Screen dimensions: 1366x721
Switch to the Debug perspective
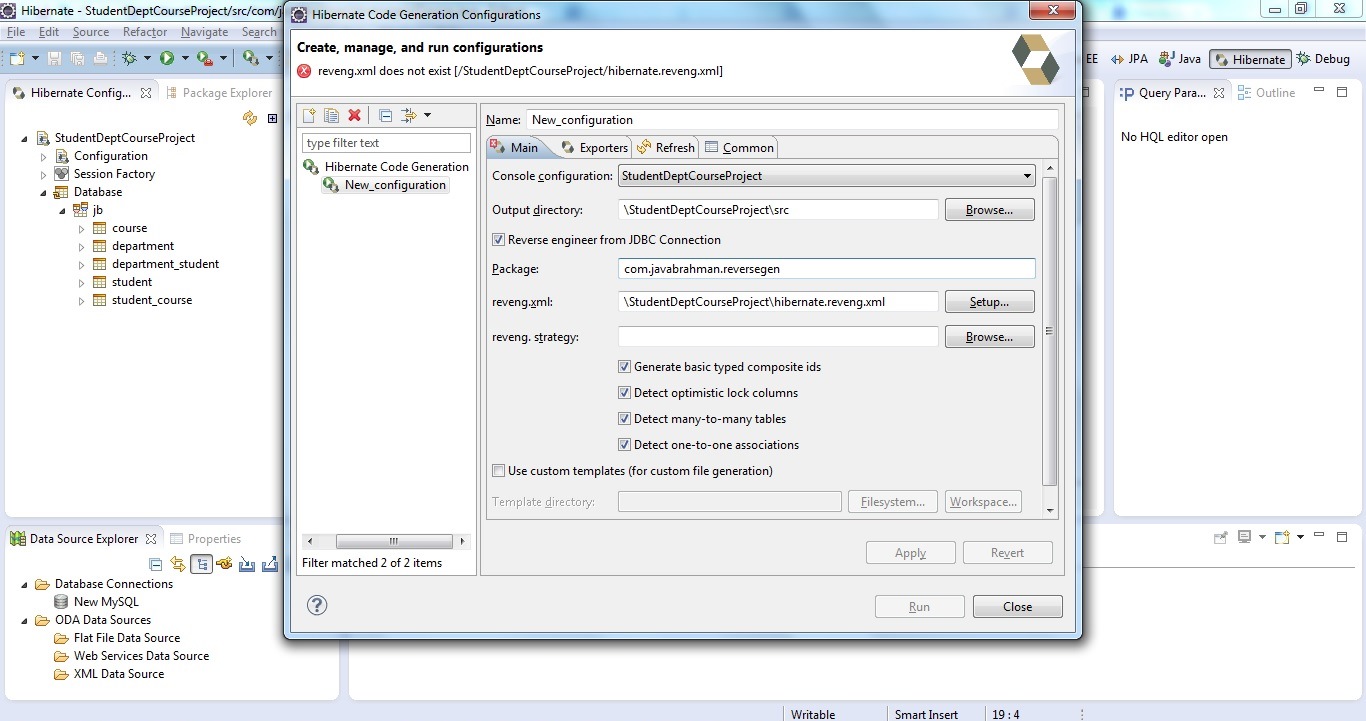[x=1324, y=59]
